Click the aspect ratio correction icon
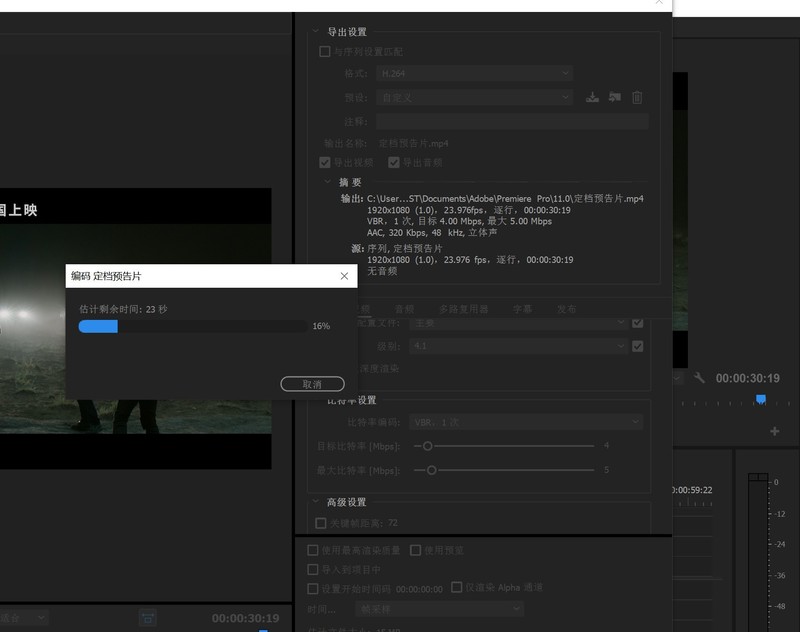Image resolution: width=800 pixels, height=632 pixels. (148, 618)
